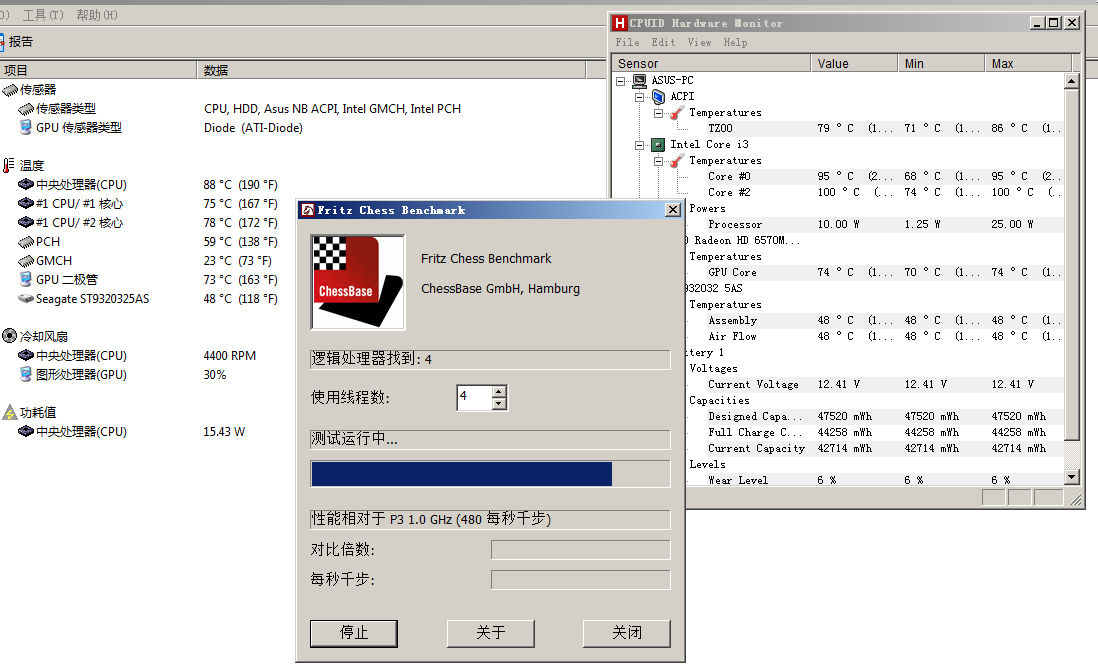Click the 项目 column header
Viewport: 1098px width, 669px height.
[x=98, y=70]
